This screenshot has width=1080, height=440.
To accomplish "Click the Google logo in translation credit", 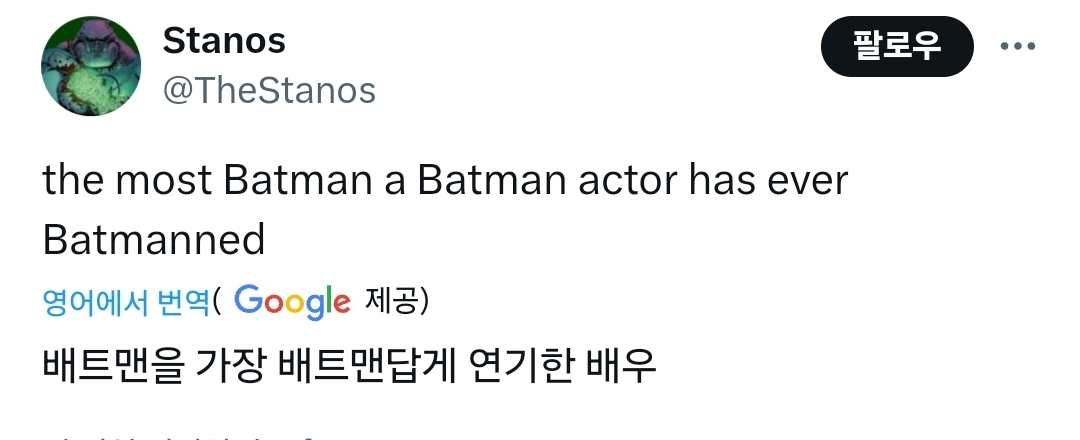I will [x=292, y=301].
